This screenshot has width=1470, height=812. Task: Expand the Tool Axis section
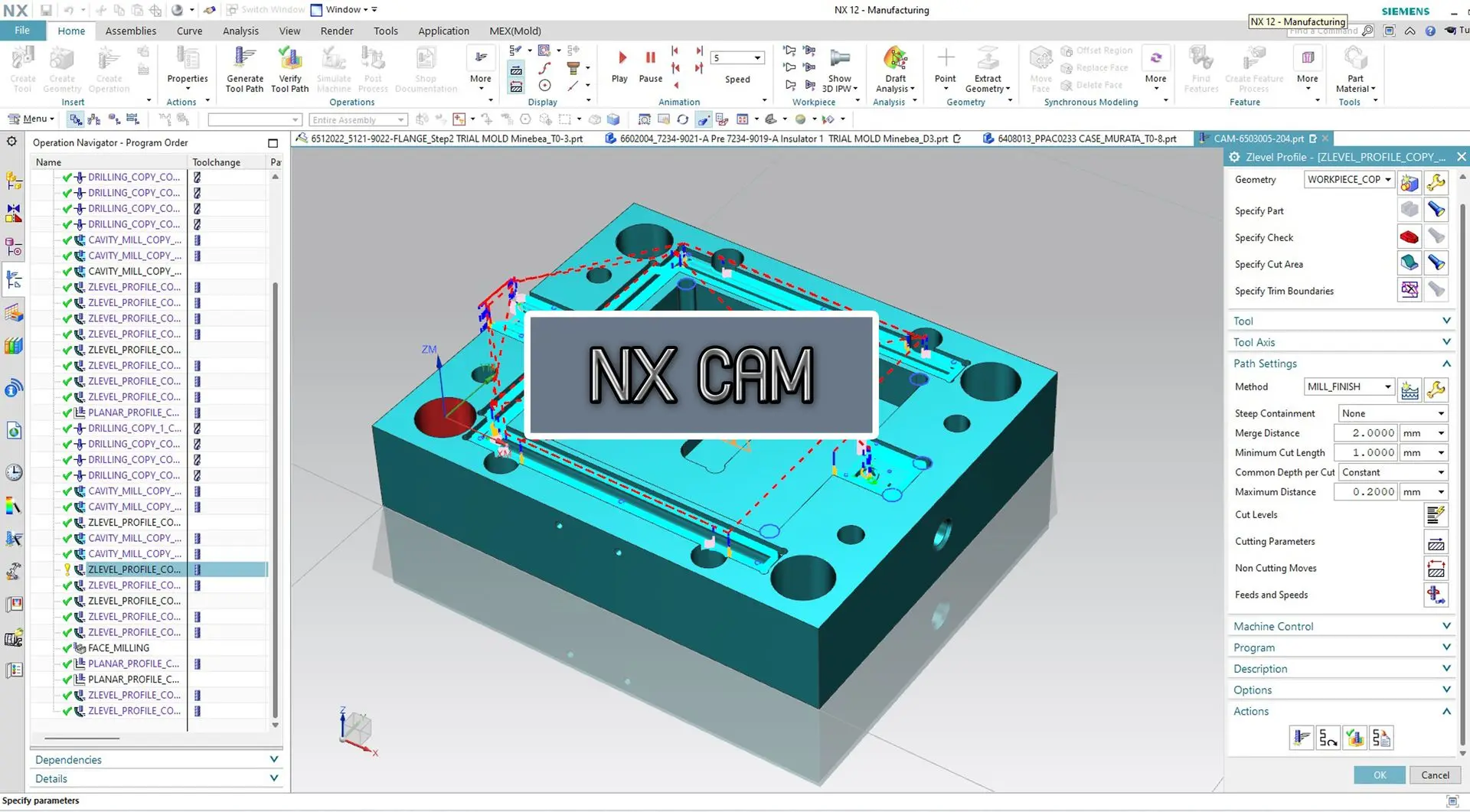(x=1341, y=342)
